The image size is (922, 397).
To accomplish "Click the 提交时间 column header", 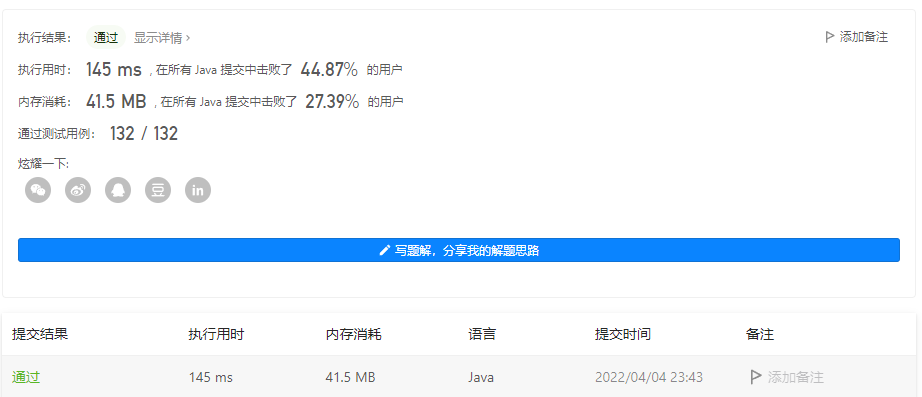I will coord(623,335).
